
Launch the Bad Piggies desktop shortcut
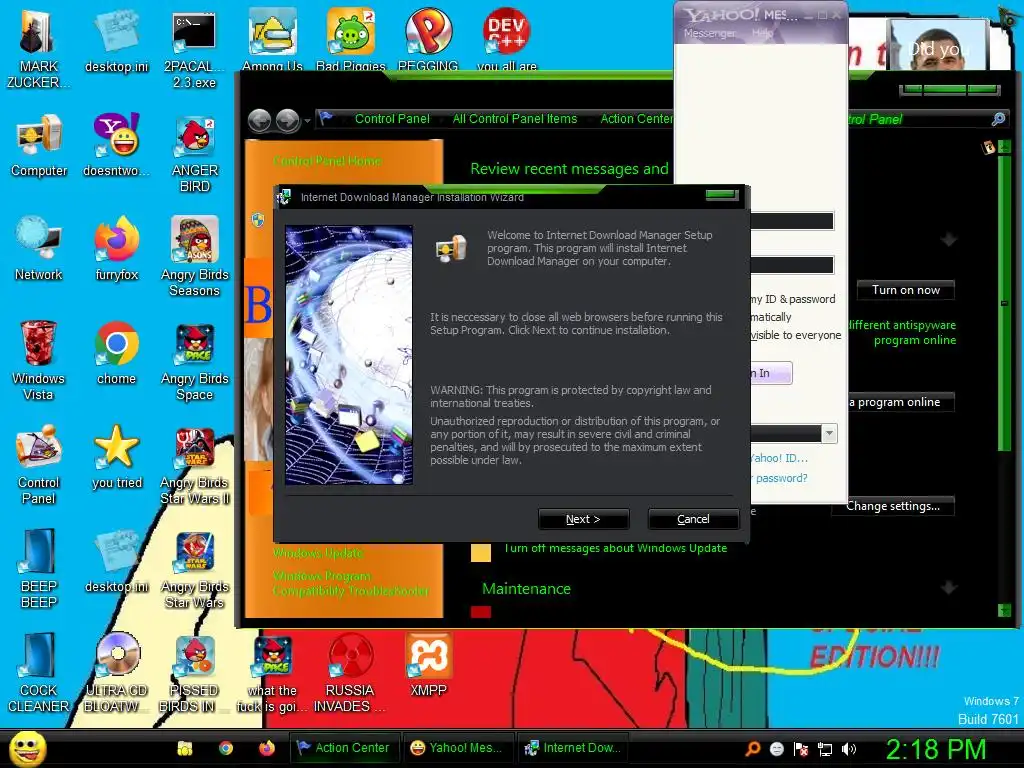[x=351, y=39]
